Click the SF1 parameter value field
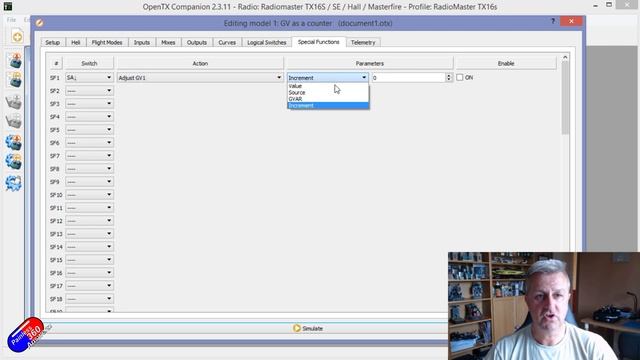The image size is (640, 360). [409, 78]
